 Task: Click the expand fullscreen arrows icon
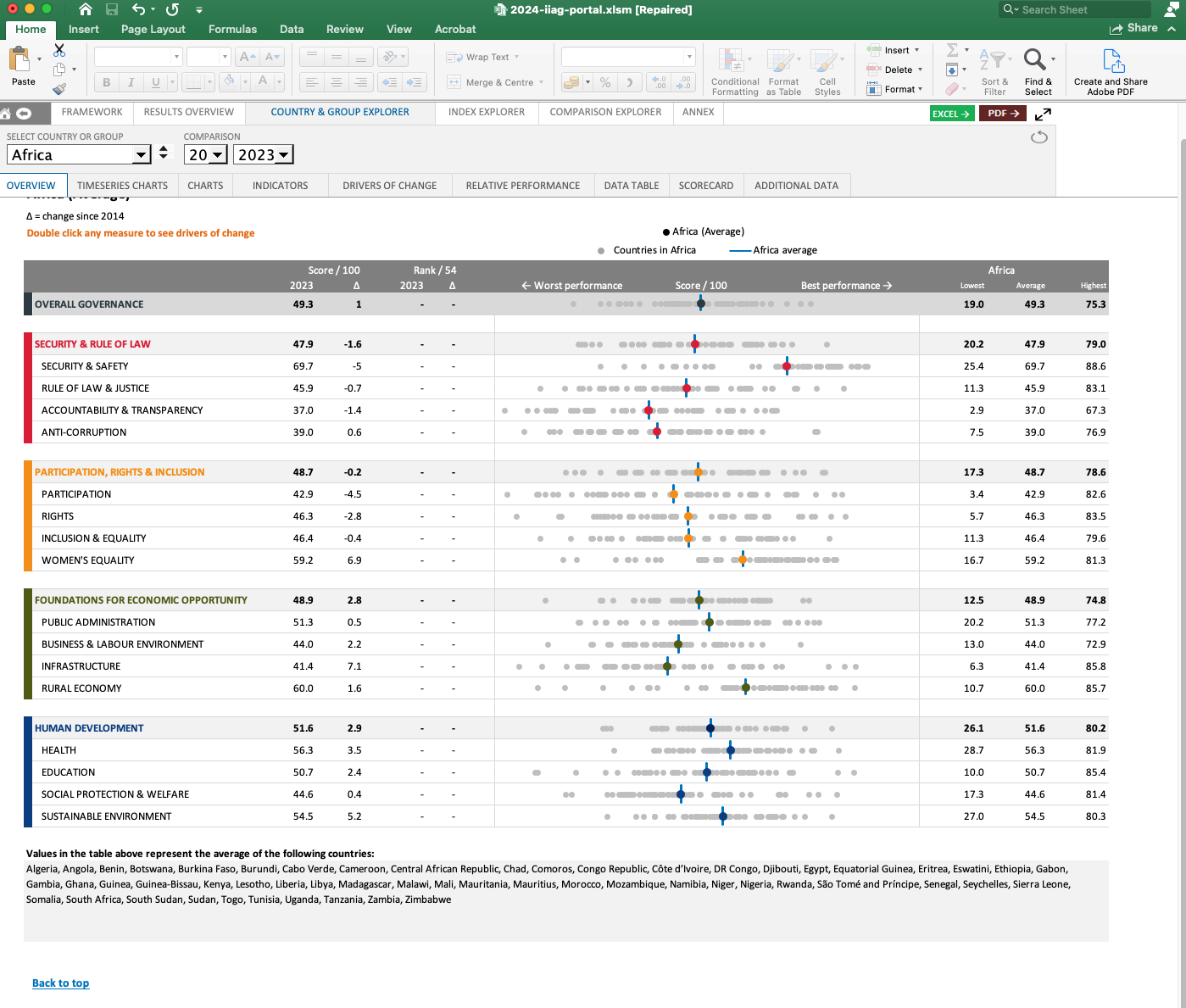(x=1043, y=114)
